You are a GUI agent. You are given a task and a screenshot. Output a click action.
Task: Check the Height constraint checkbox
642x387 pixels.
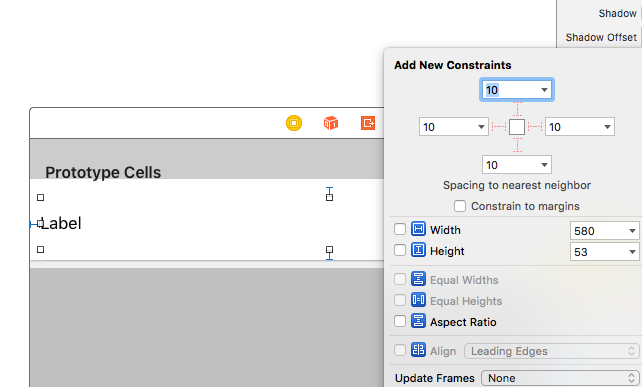click(400, 250)
